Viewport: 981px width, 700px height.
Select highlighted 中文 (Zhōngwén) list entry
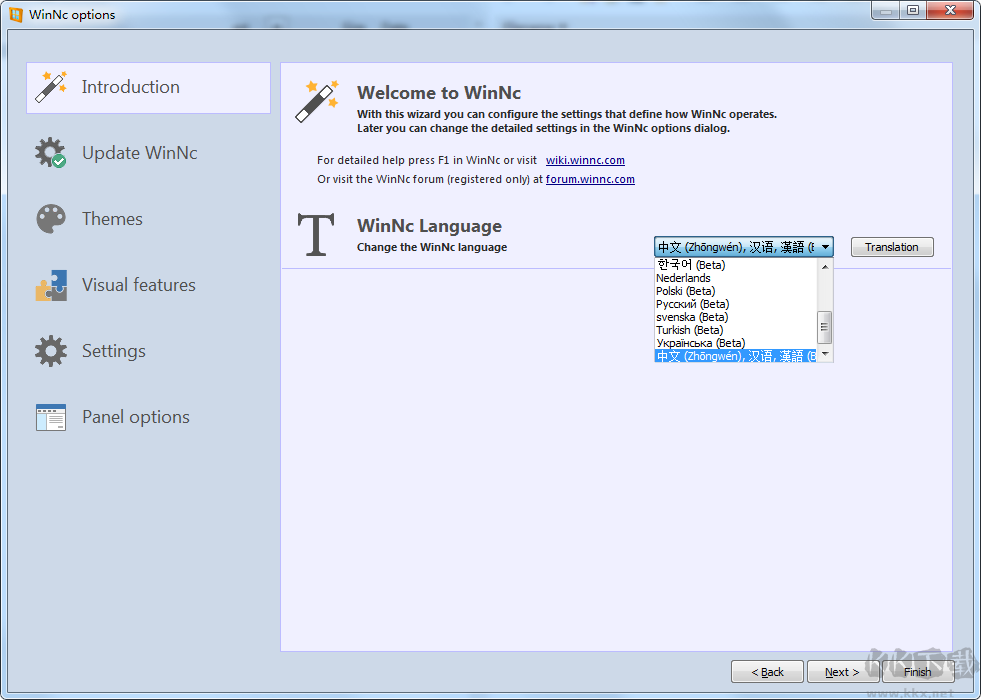click(735, 356)
